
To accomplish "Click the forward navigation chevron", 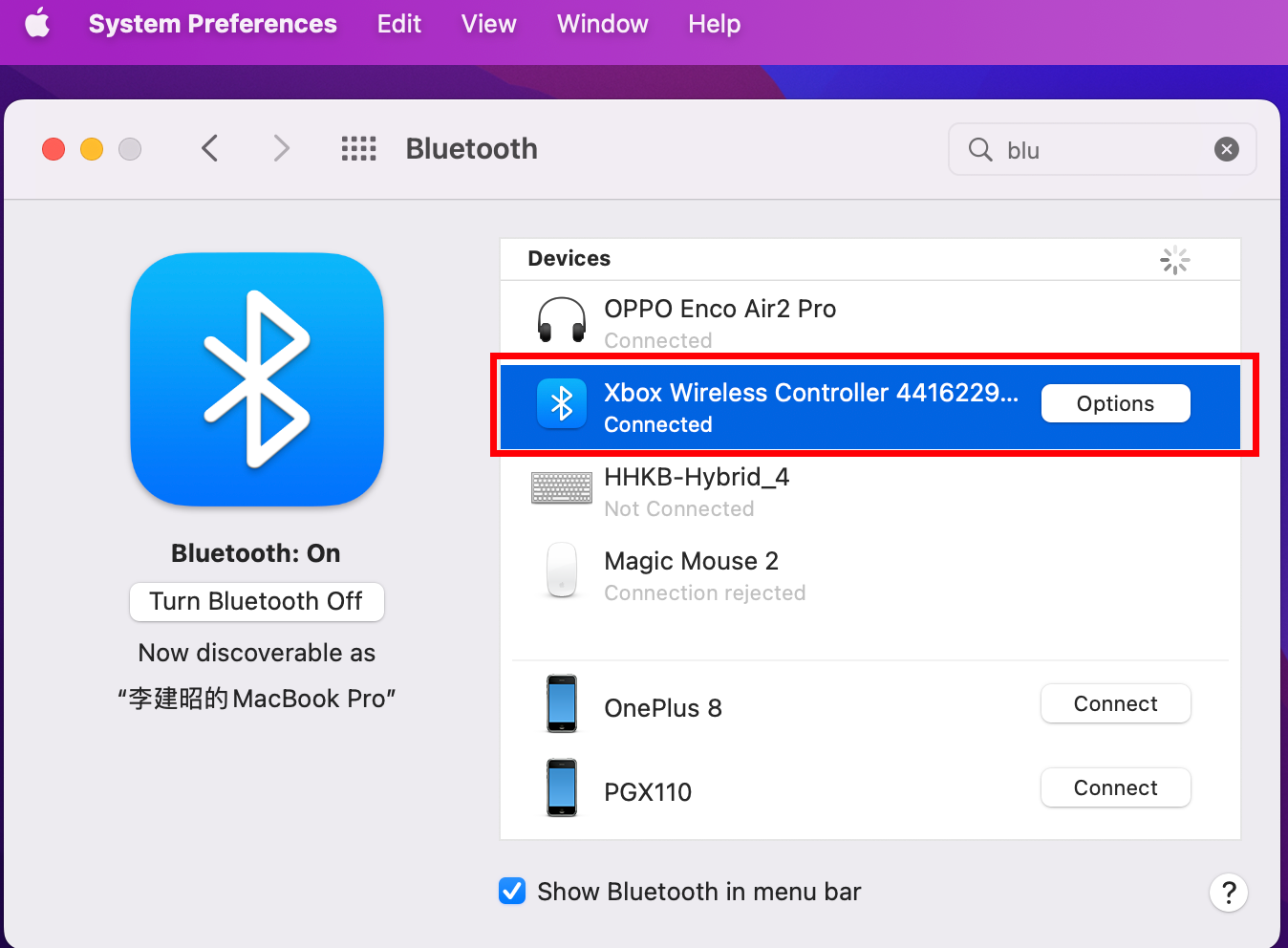I will click(280, 148).
